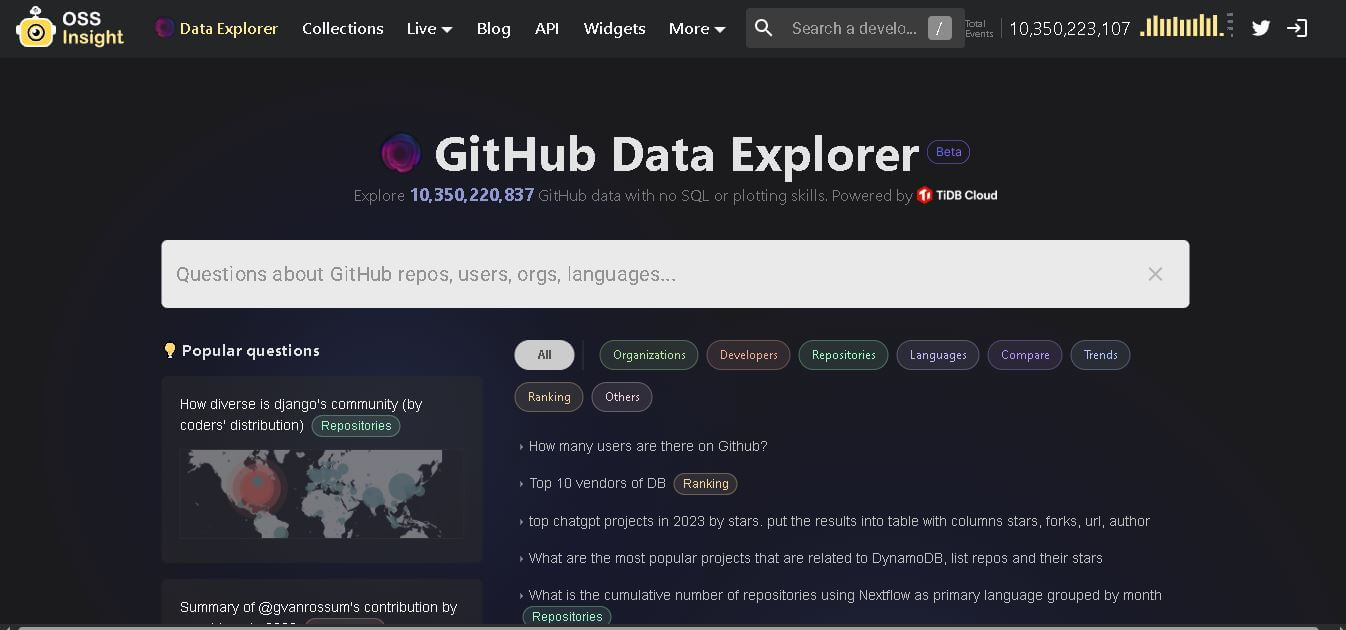Screen dimensions: 1346x630
Task: Select the Developers filter pill
Action: pos(748,354)
